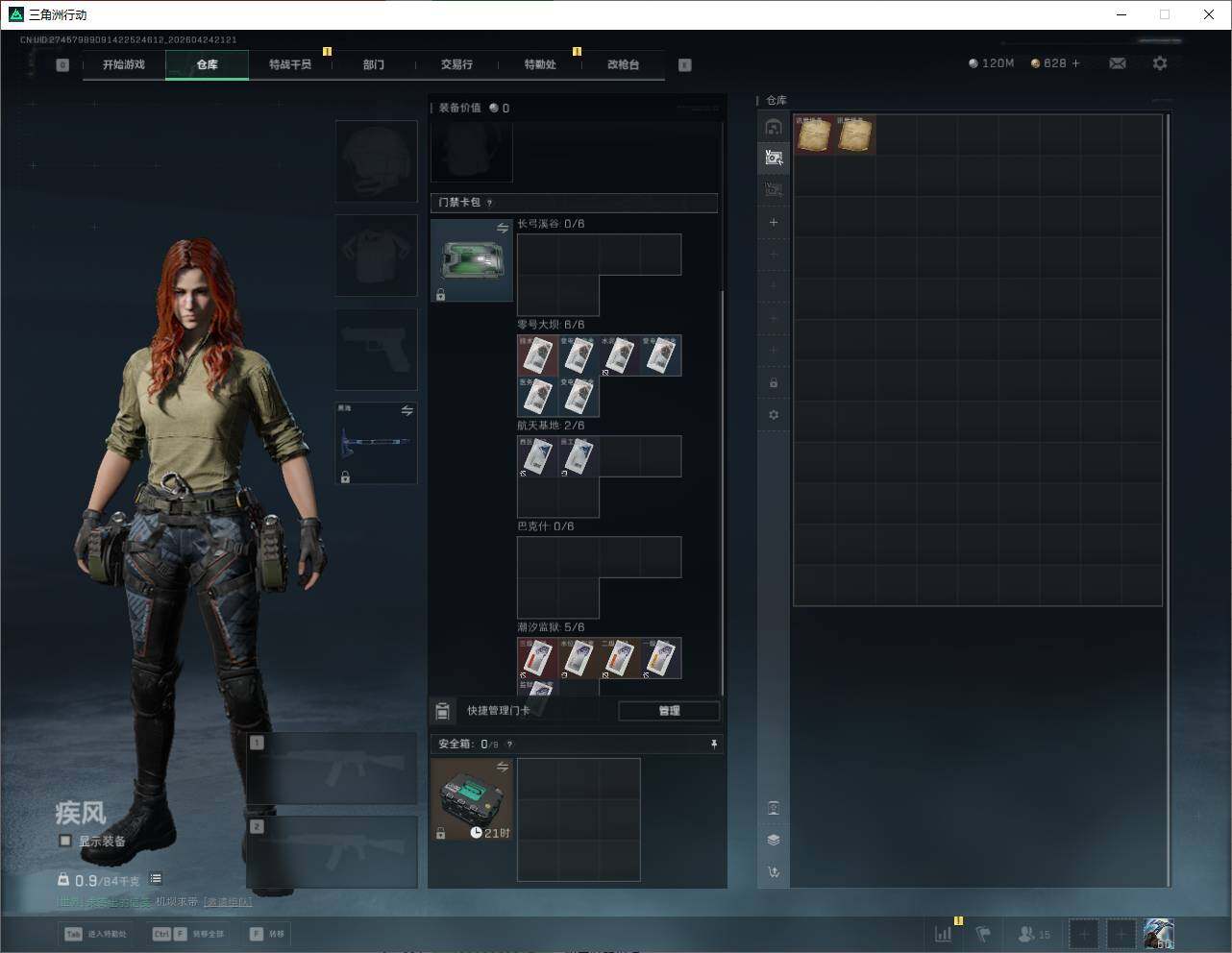This screenshot has height=953, width=1232.
Task: Click the plus icon beside the 628 currency
Action: click(x=1075, y=63)
